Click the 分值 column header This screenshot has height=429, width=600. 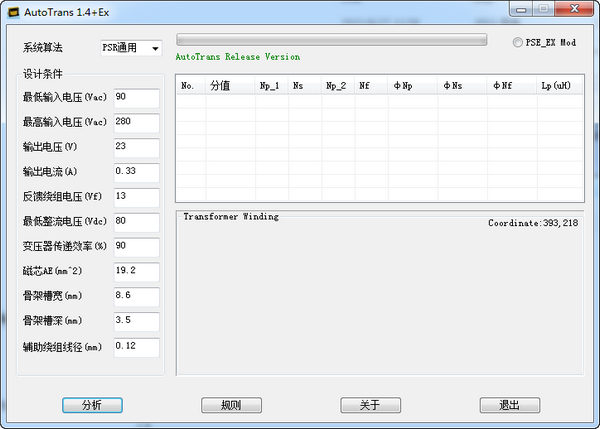(230, 85)
